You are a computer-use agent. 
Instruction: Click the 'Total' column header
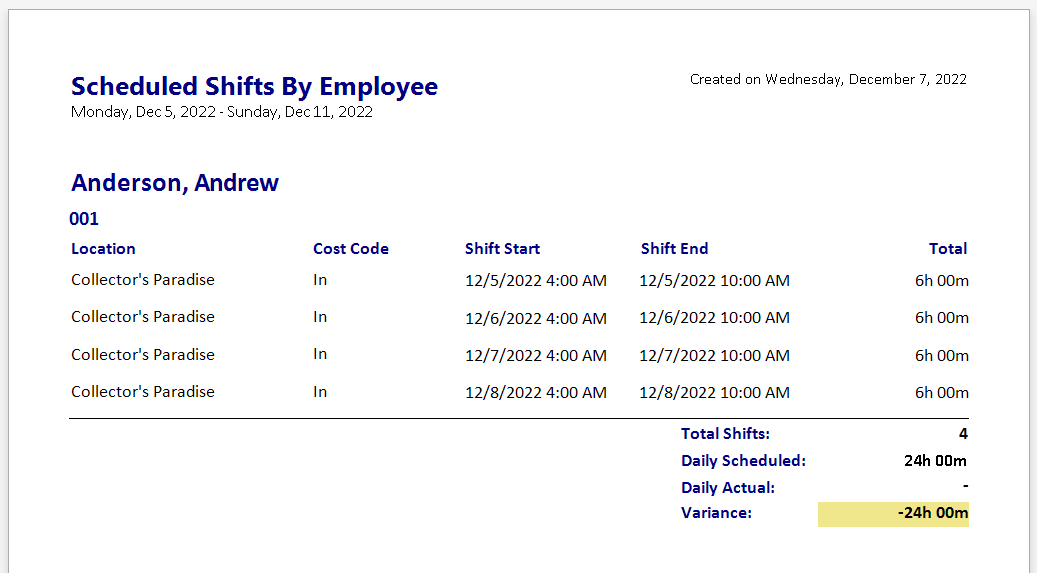pos(948,249)
